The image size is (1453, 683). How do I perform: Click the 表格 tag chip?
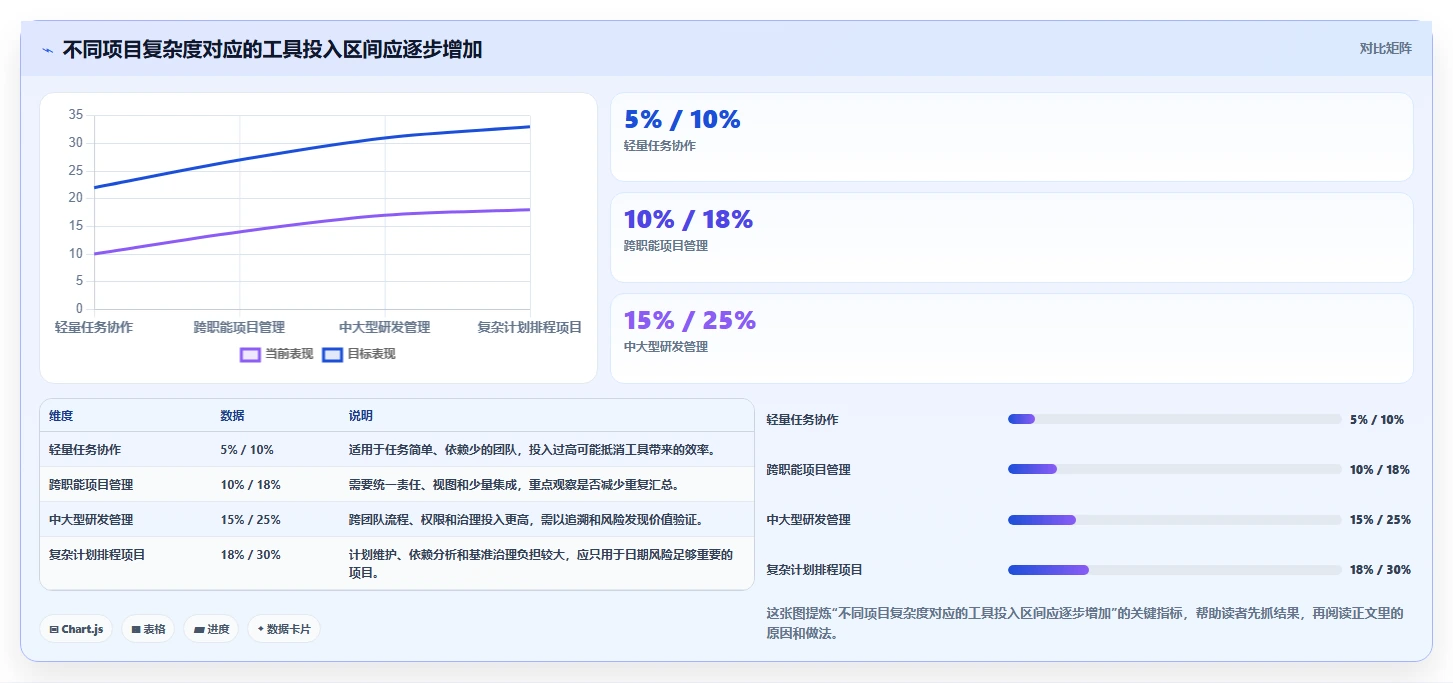coord(148,629)
